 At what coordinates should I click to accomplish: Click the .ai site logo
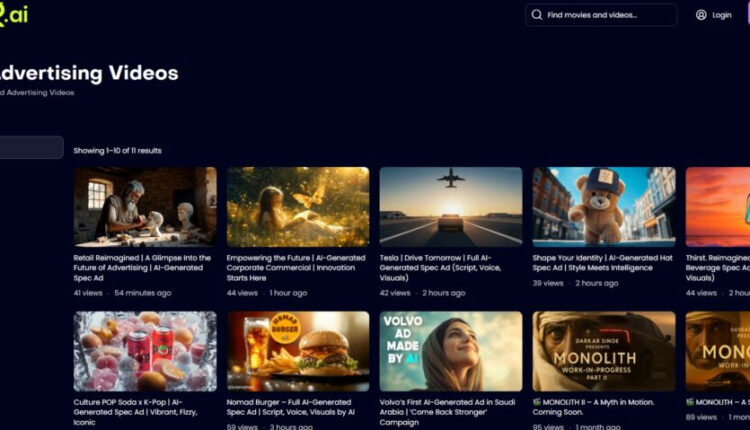pyautogui.click(x=14, y=15)
